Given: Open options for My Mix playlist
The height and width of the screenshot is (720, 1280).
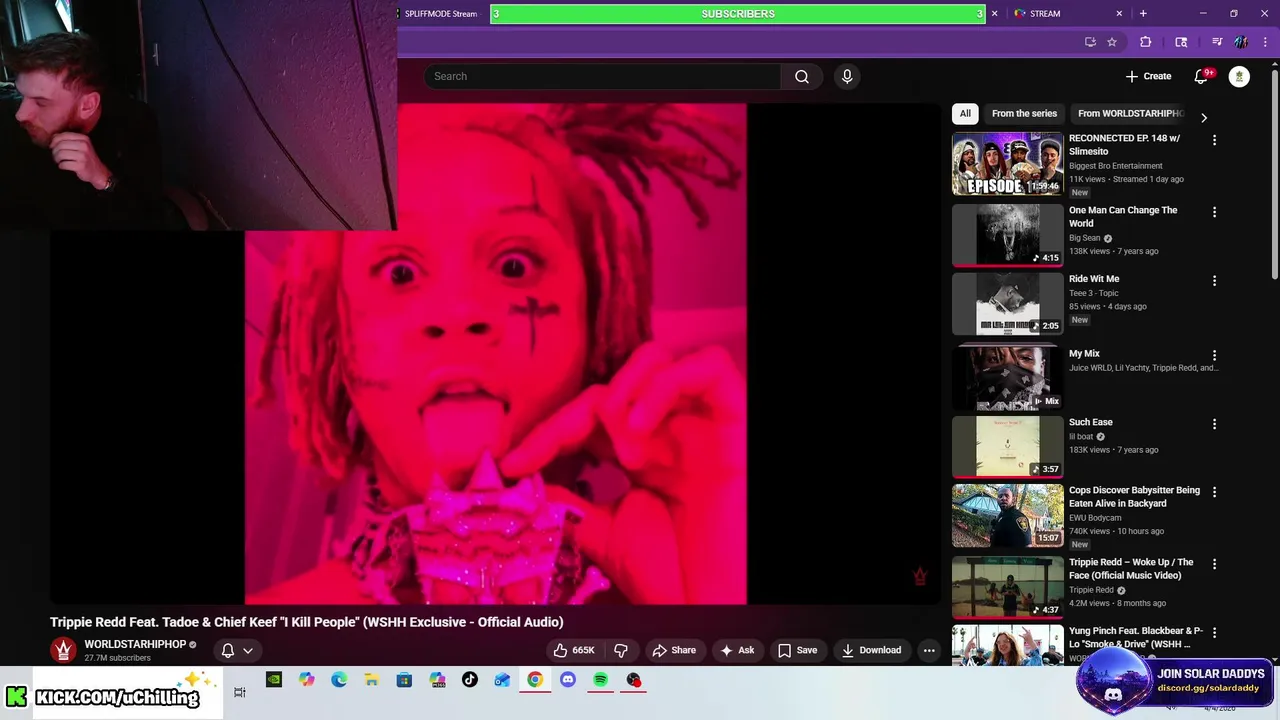Looking at the screenshot, I should (x=1214, y=355).
